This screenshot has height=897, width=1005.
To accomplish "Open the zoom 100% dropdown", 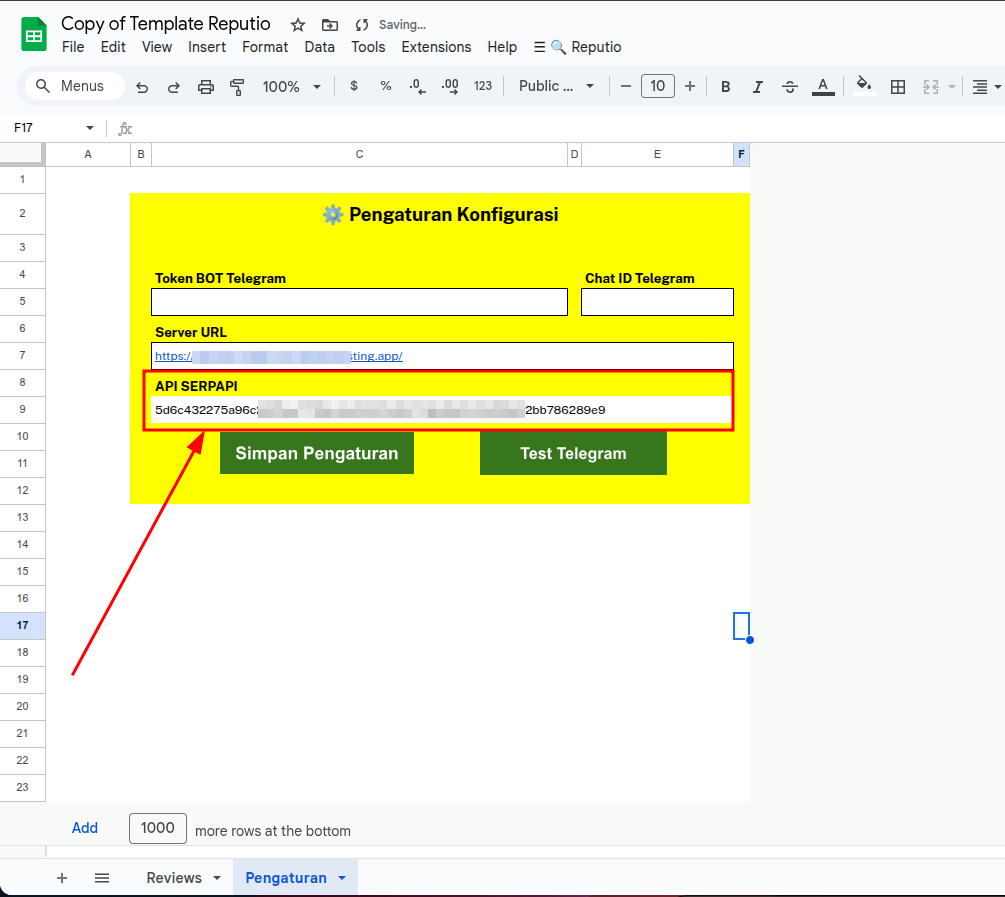I will coord(291,87).
